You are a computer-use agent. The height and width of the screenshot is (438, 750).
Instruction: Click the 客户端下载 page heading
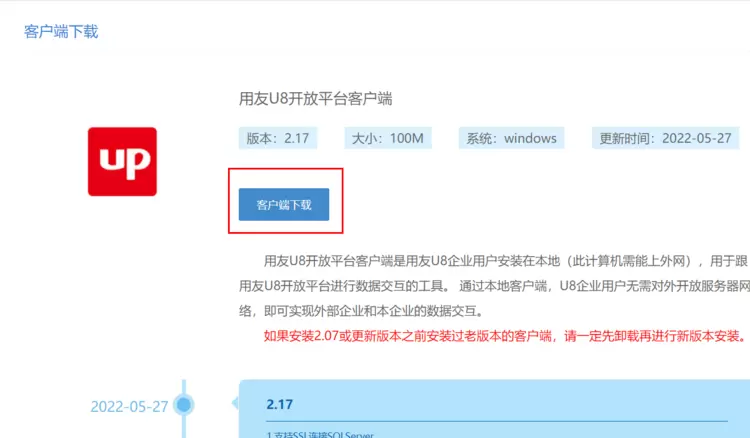pyautogui.click(x=61, y=31)
